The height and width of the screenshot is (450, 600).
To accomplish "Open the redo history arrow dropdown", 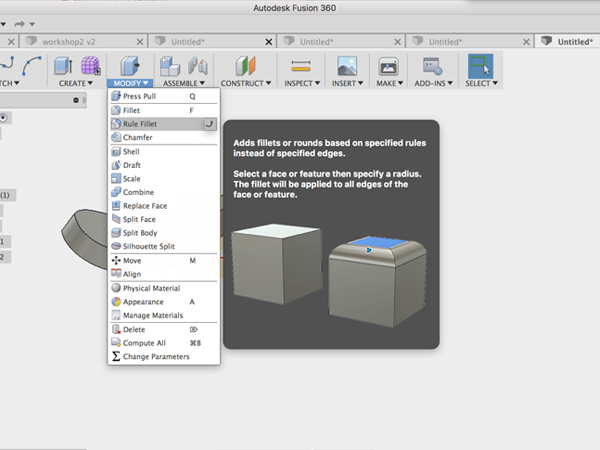I will point(32,24).
